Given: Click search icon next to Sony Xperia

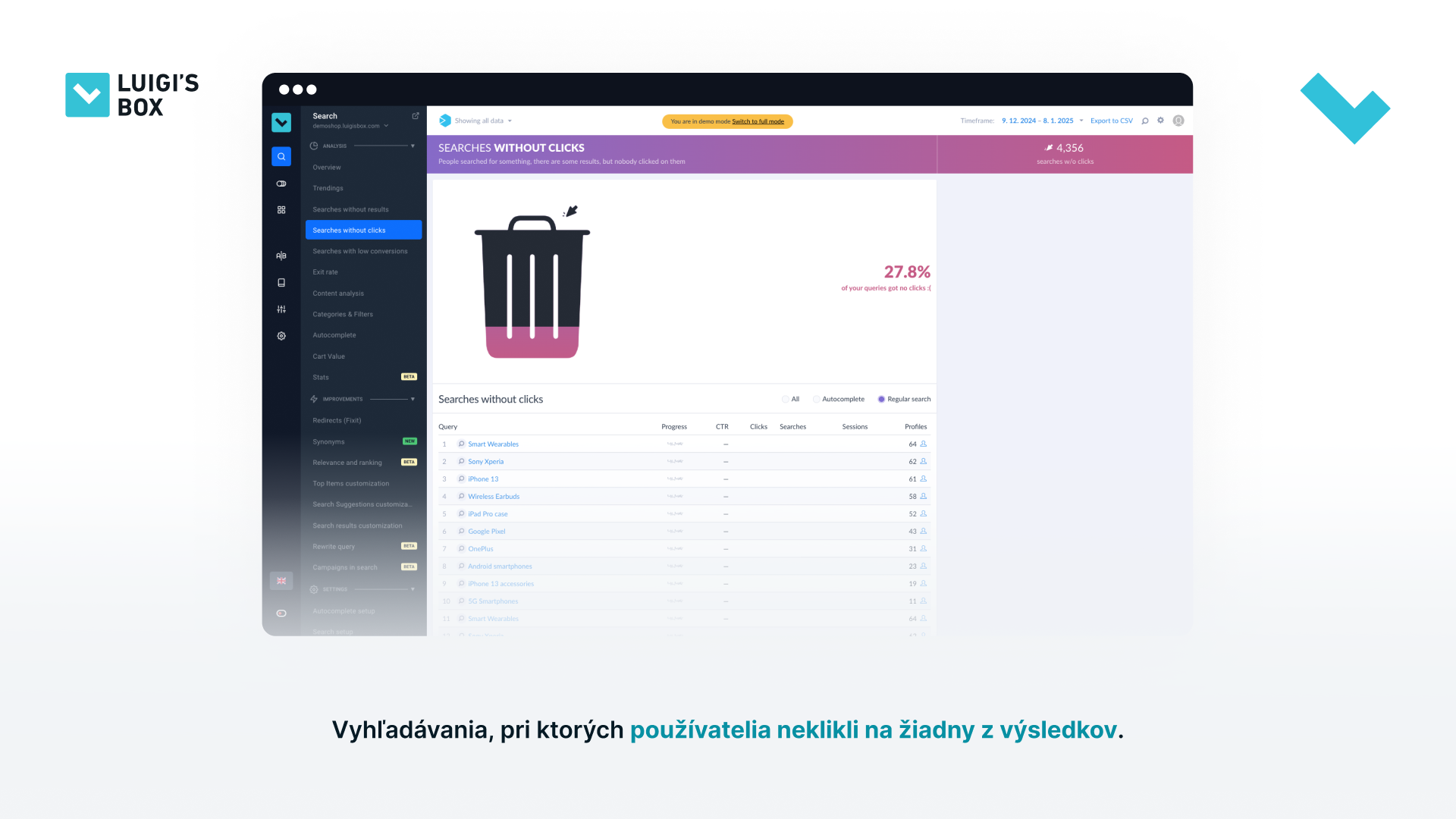Looking at the screenshot, I should (x=461, y=461).
